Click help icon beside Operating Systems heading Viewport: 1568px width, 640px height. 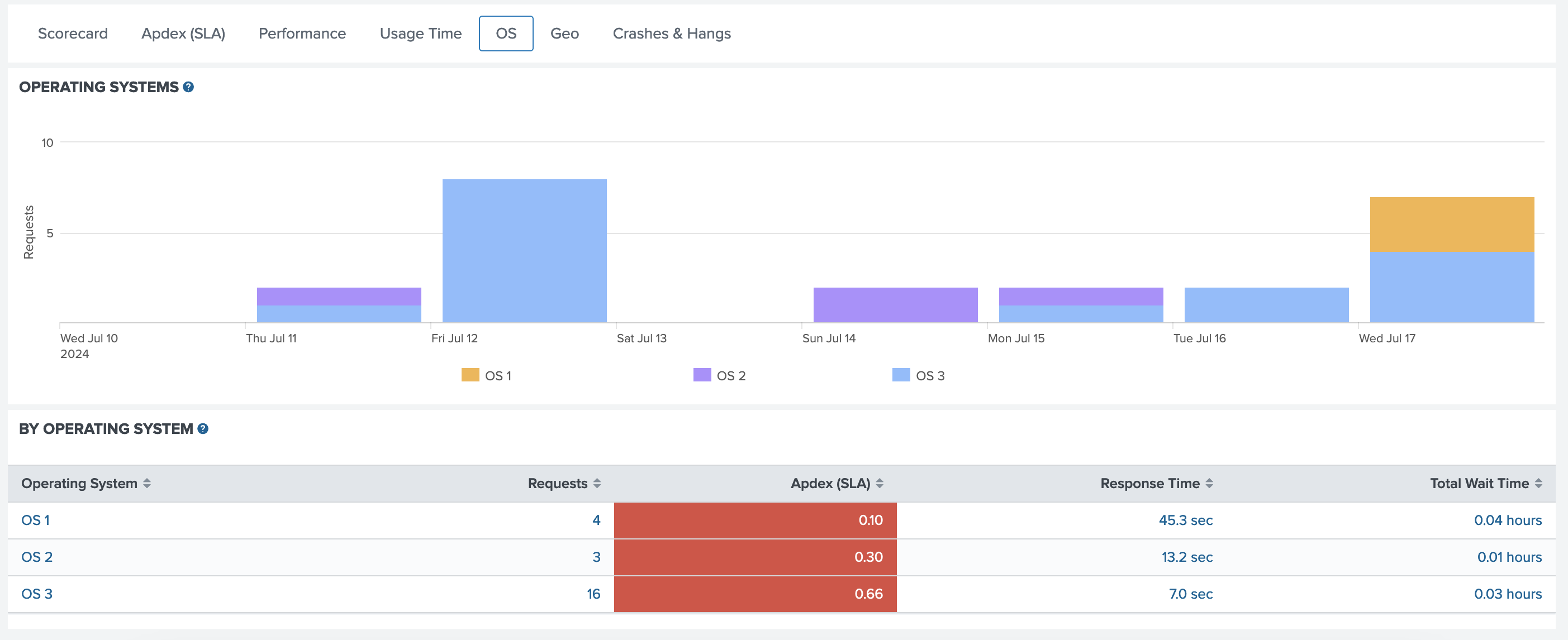189,87
